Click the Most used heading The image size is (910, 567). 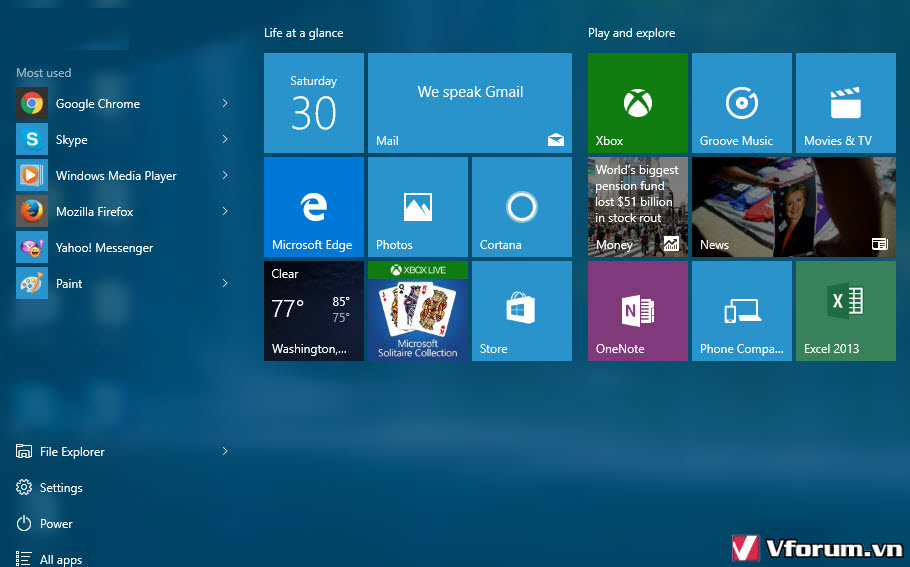pyautogui.click(x=44, y=73)
